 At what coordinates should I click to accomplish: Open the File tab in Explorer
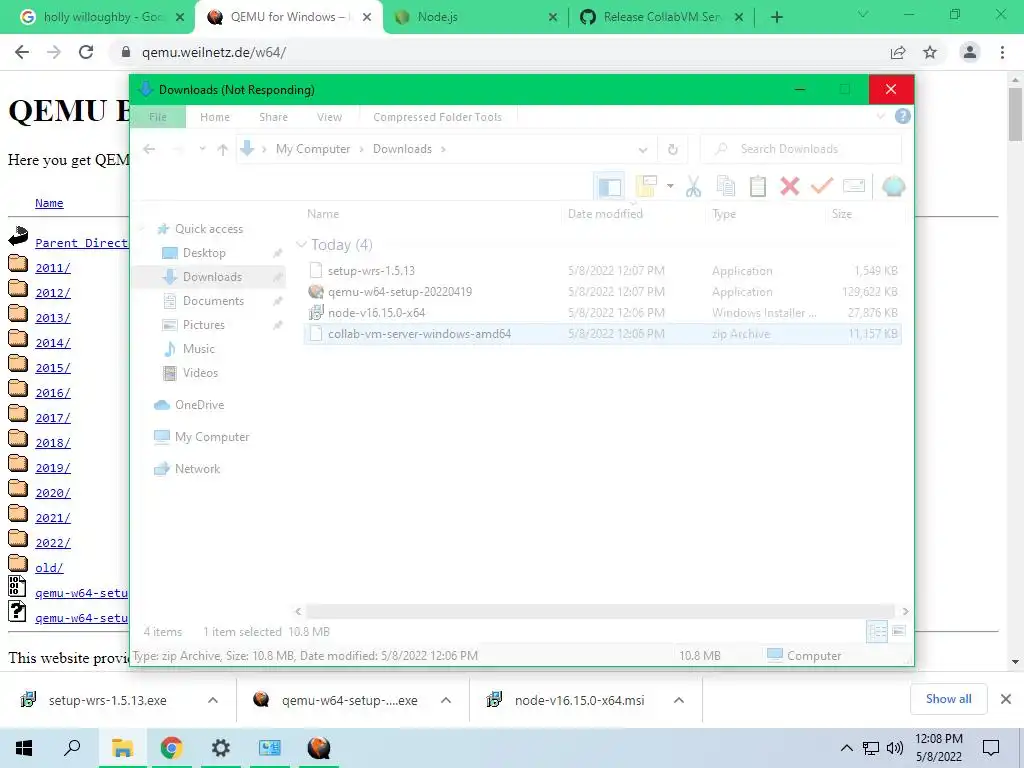pyautogui.click(x=158, y=117)
